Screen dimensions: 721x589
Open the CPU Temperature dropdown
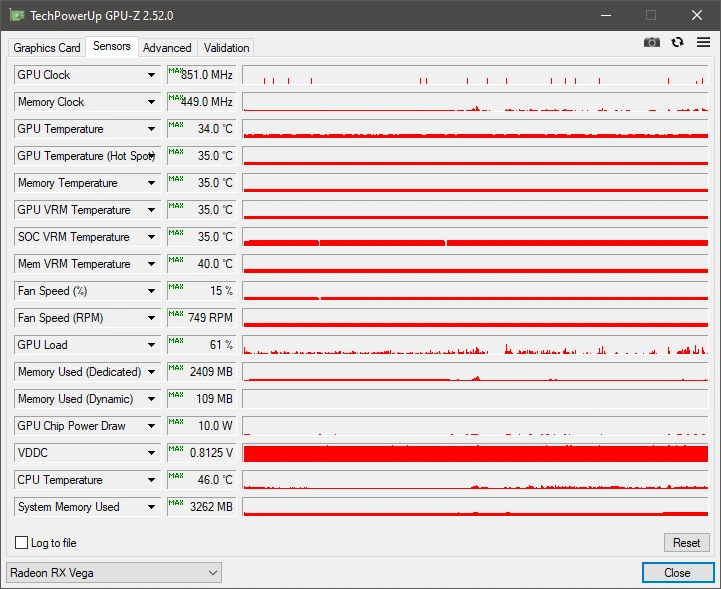(87, 480)
